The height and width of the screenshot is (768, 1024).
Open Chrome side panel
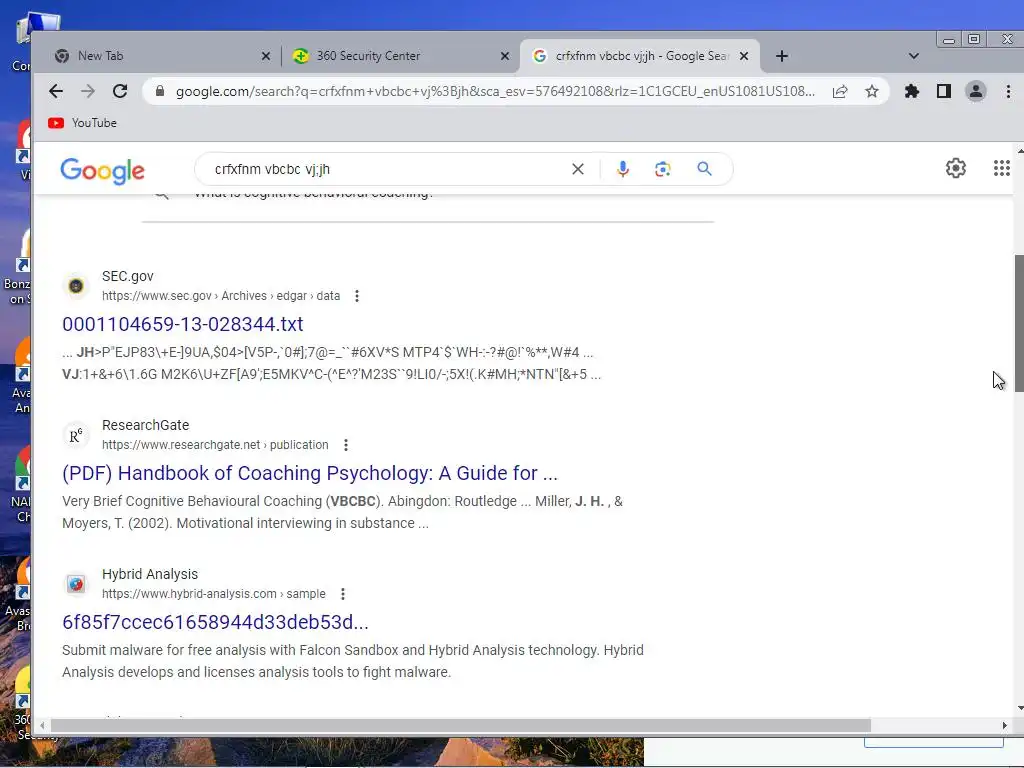[x=944, y=91]
